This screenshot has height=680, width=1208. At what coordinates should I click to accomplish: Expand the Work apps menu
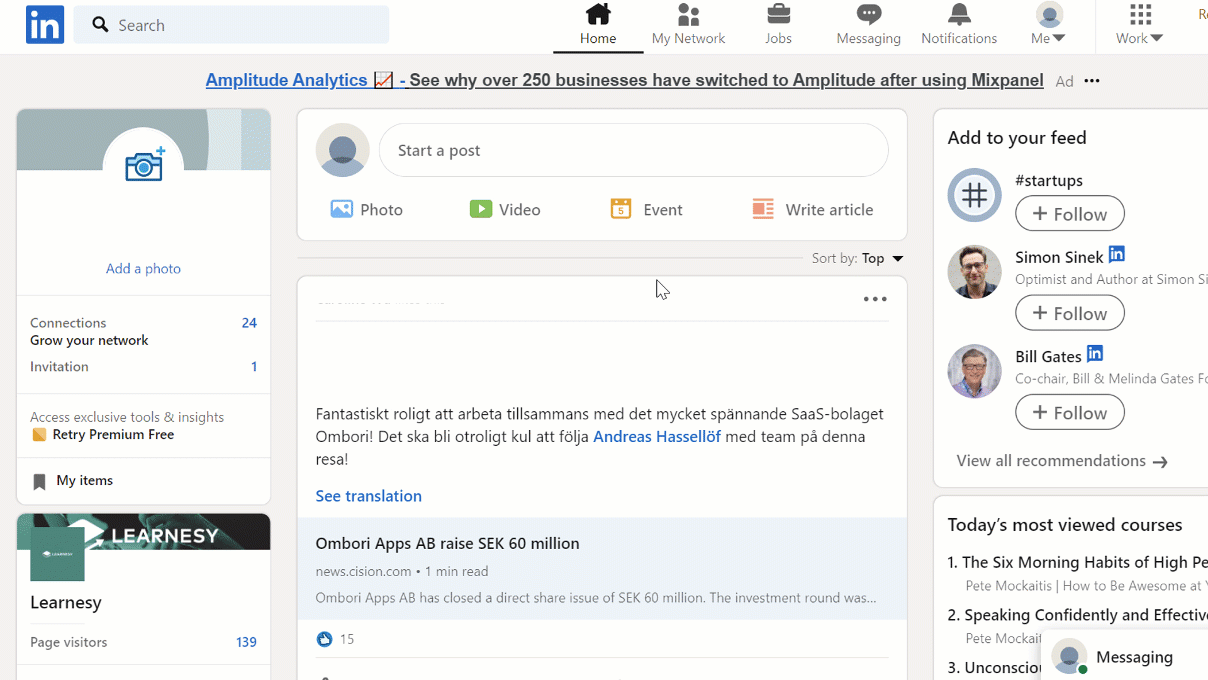click(x=1139, y=26)
